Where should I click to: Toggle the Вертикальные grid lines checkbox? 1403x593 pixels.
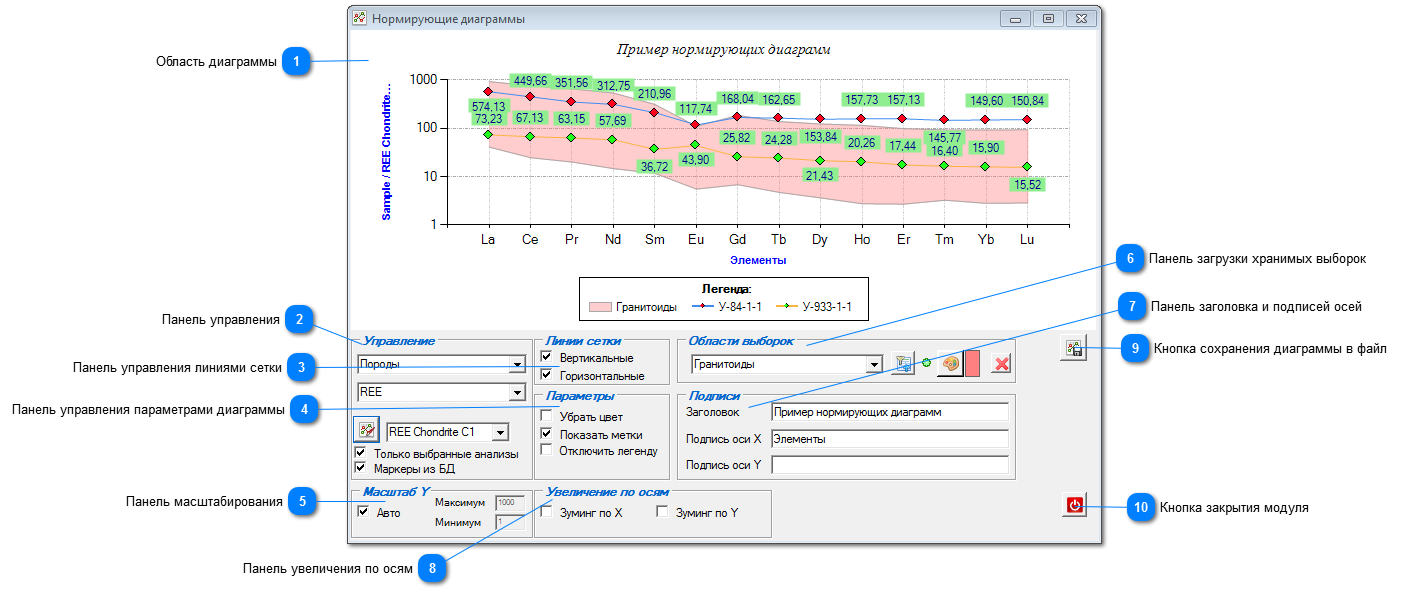546,357
